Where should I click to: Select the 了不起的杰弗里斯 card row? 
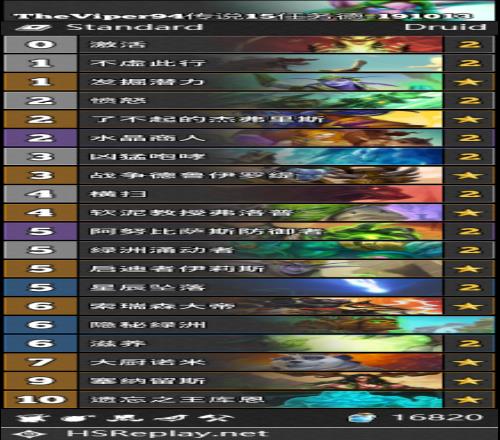coord(249,119)
